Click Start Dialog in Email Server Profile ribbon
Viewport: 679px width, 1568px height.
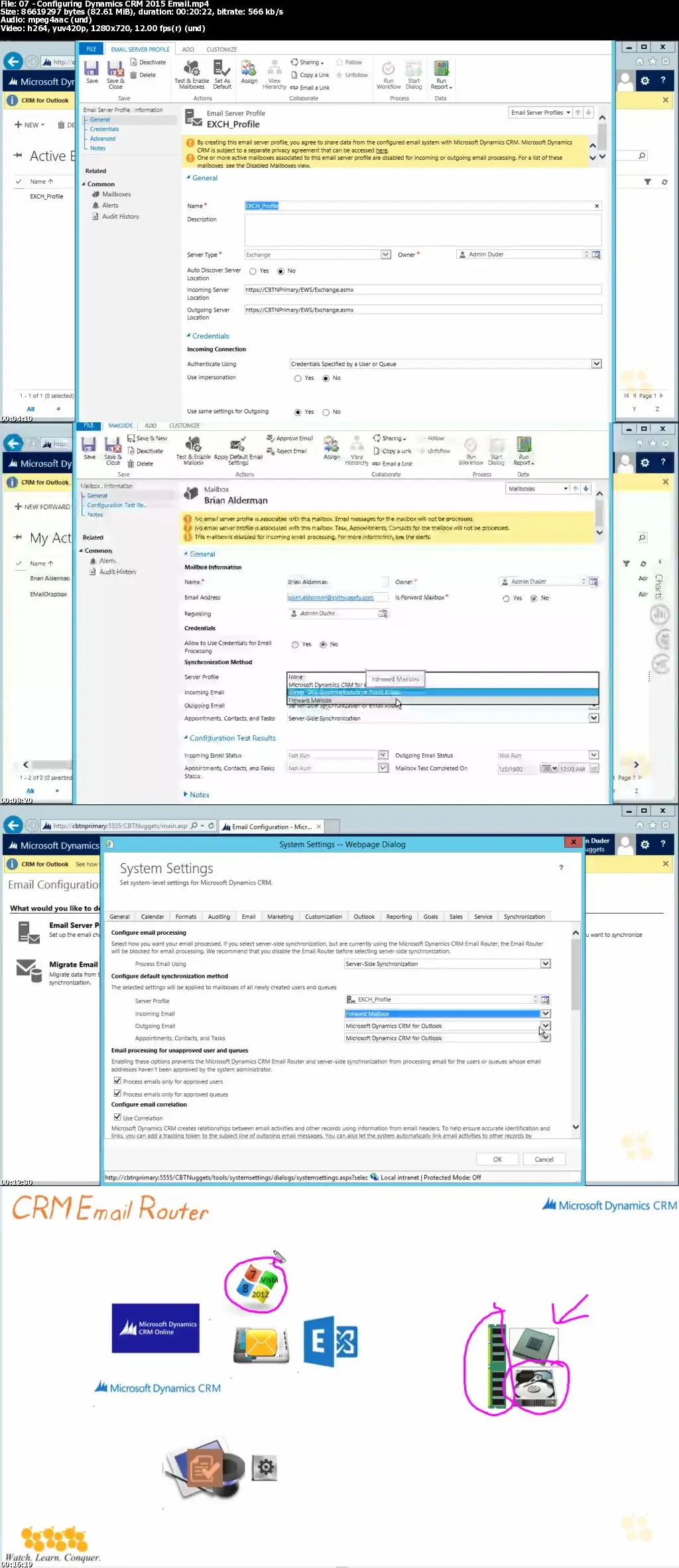click(414, 74)
